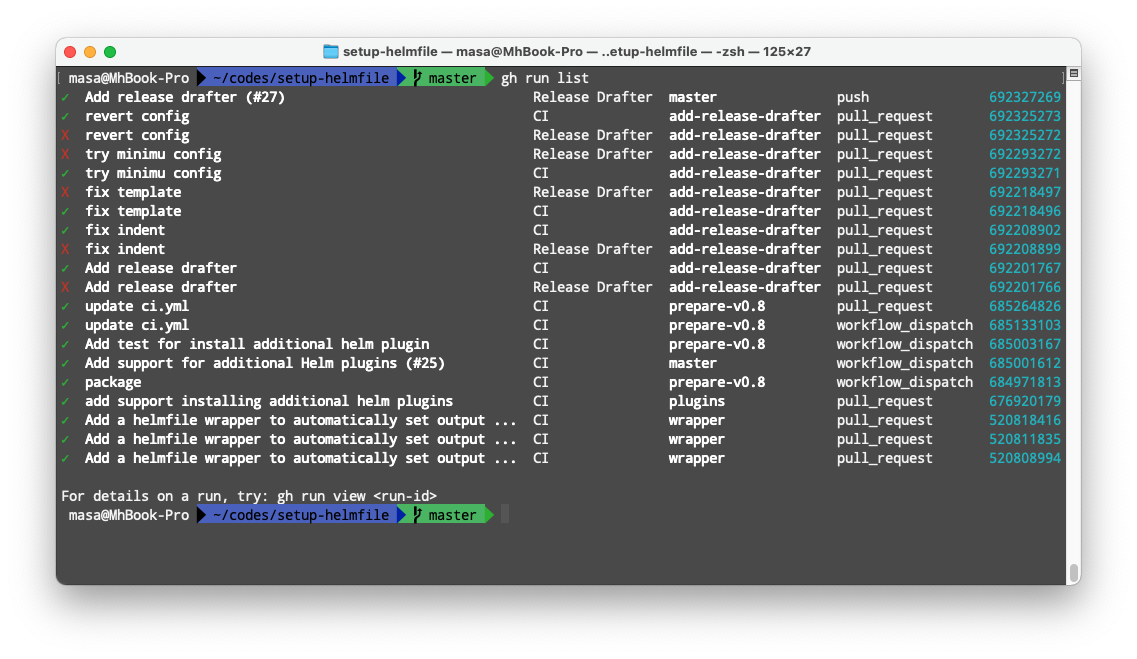The image size is (1137, 659).
Task: Click the red X beside the failed "revert config" run
Action: coord(67,134)
